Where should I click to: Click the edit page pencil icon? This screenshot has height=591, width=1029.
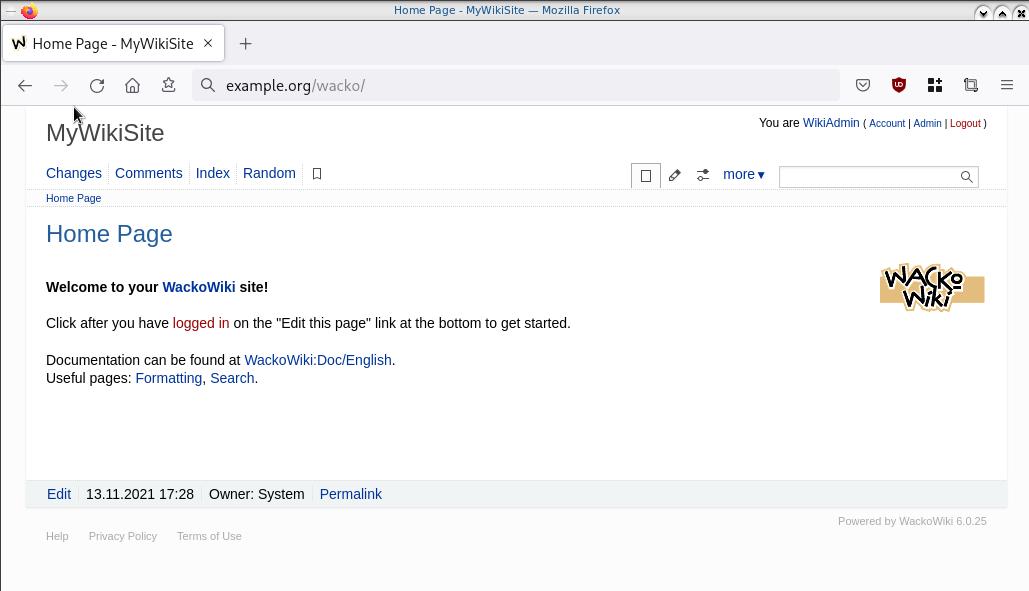(675, 175)
